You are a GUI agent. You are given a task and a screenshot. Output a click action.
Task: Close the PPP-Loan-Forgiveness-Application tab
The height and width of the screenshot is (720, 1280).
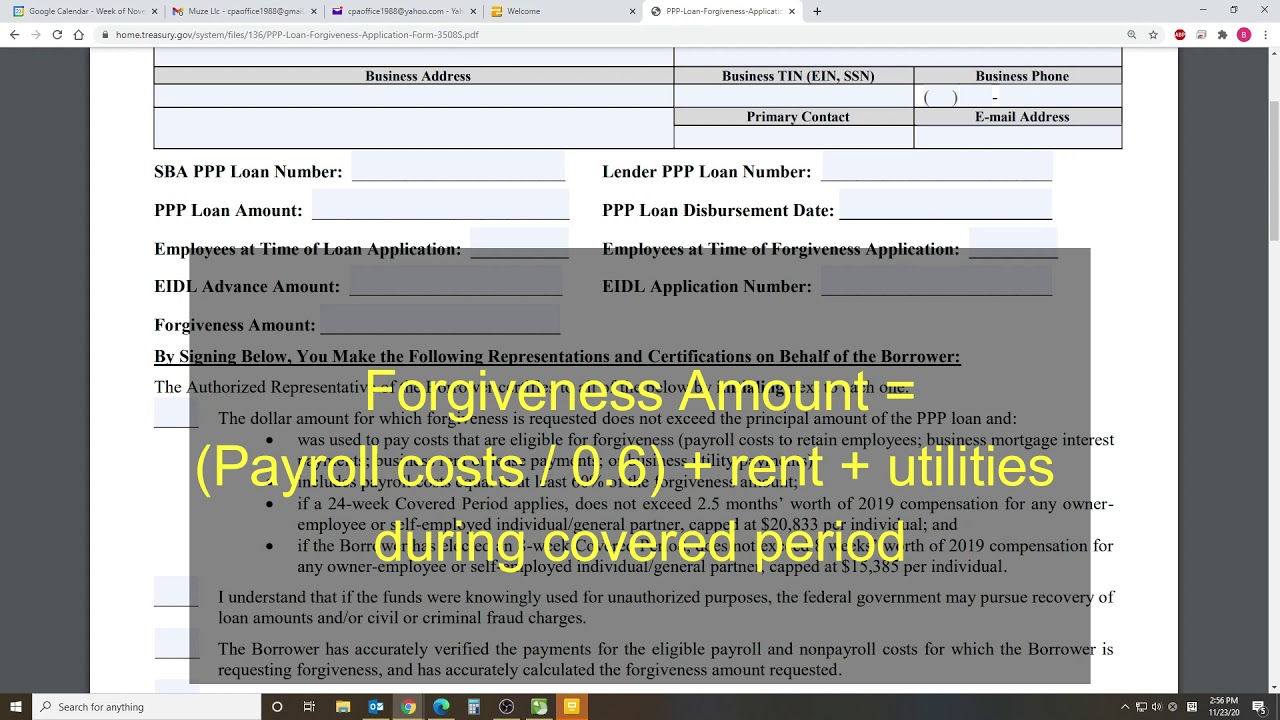792,11
